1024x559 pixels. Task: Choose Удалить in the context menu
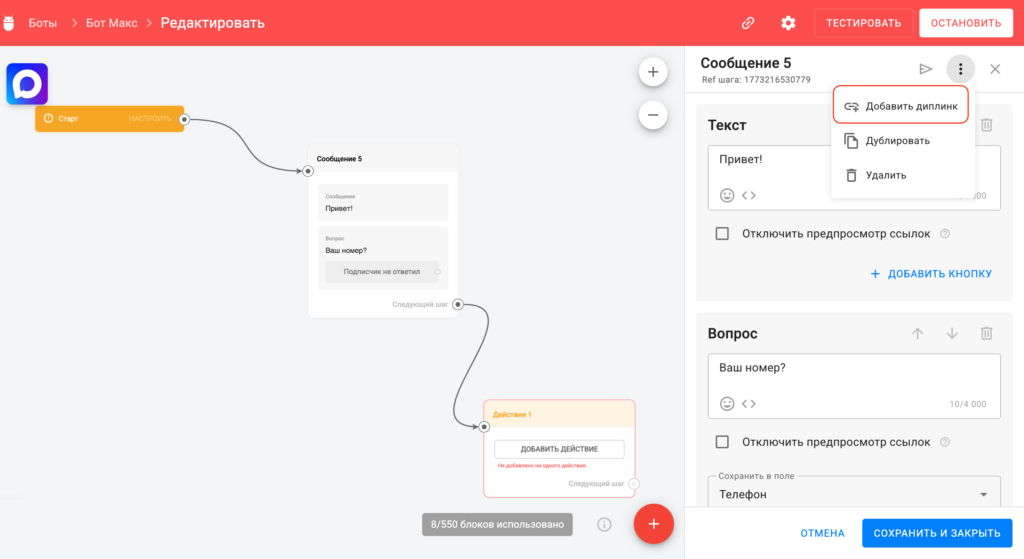885,175
